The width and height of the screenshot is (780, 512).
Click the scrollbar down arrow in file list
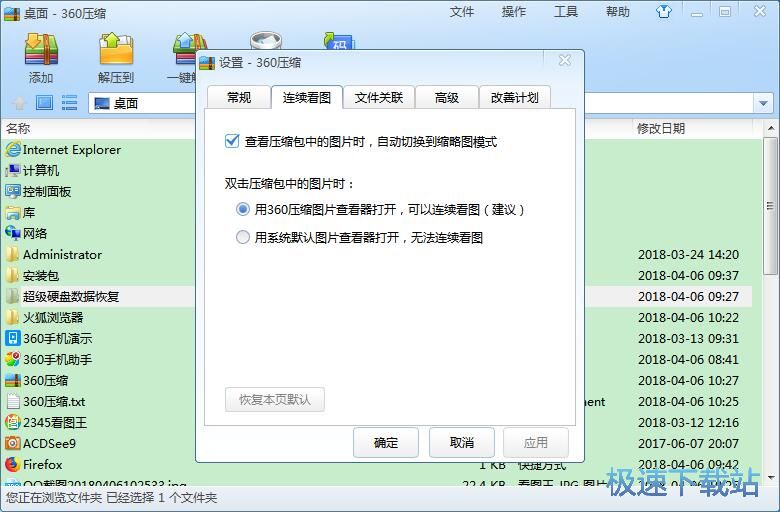tap(771, 478)
